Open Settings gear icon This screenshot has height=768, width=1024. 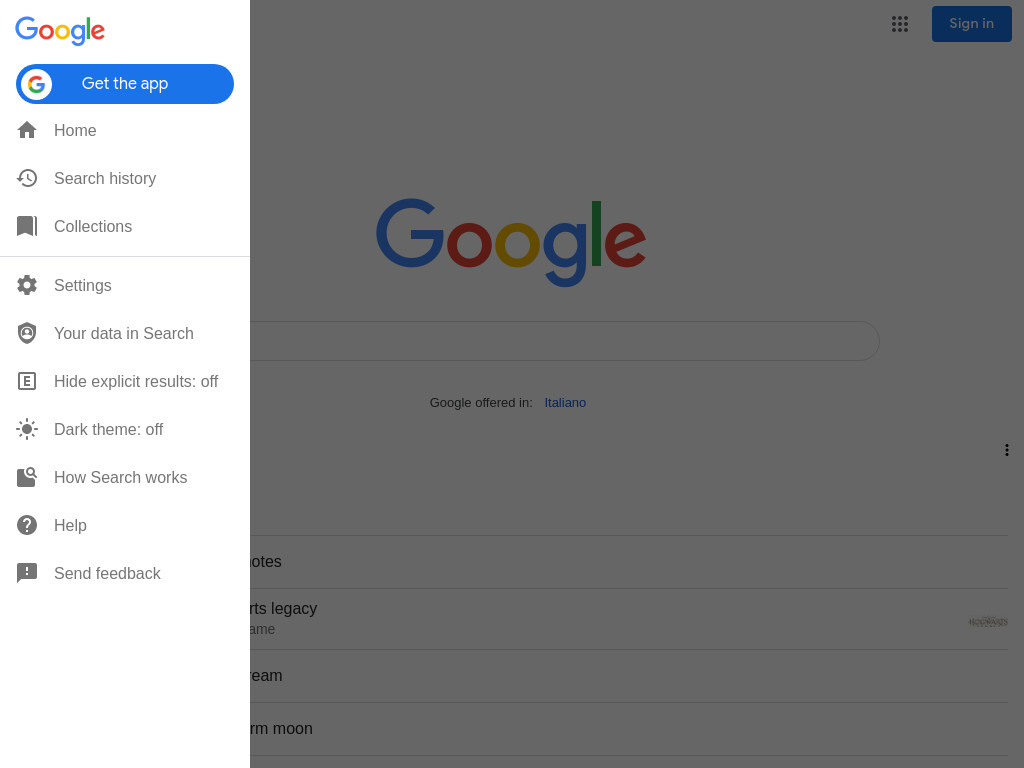click(27, 285)
